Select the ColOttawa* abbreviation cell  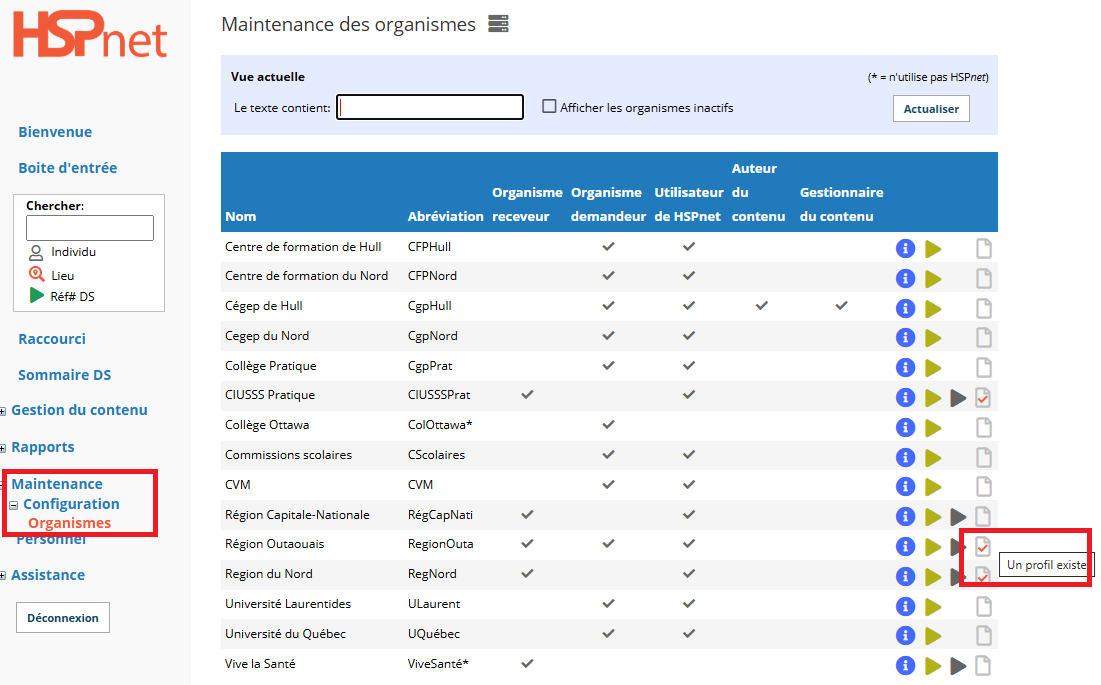[x=440, y=425]
